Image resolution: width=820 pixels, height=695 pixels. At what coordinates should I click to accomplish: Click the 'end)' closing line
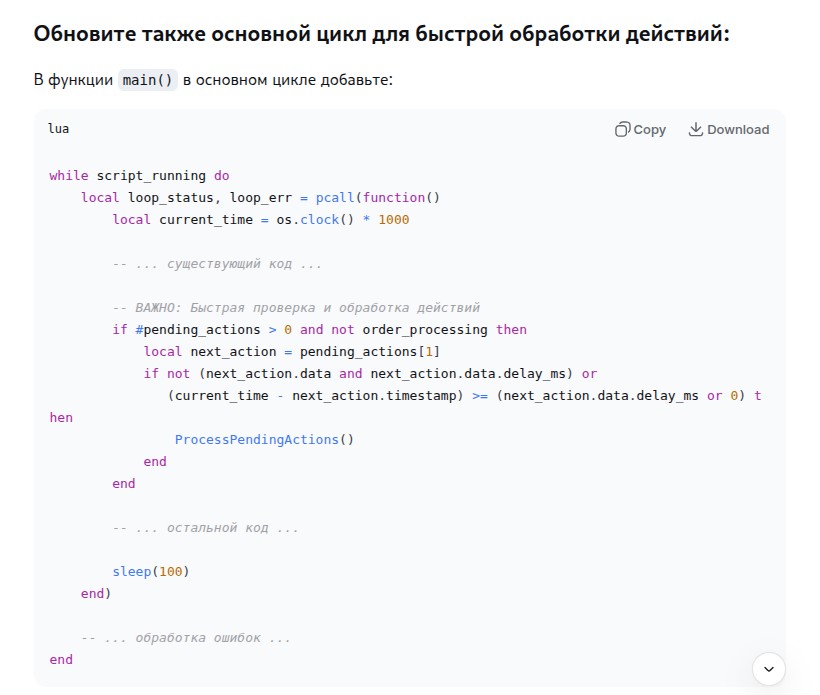tap(96, 593)
